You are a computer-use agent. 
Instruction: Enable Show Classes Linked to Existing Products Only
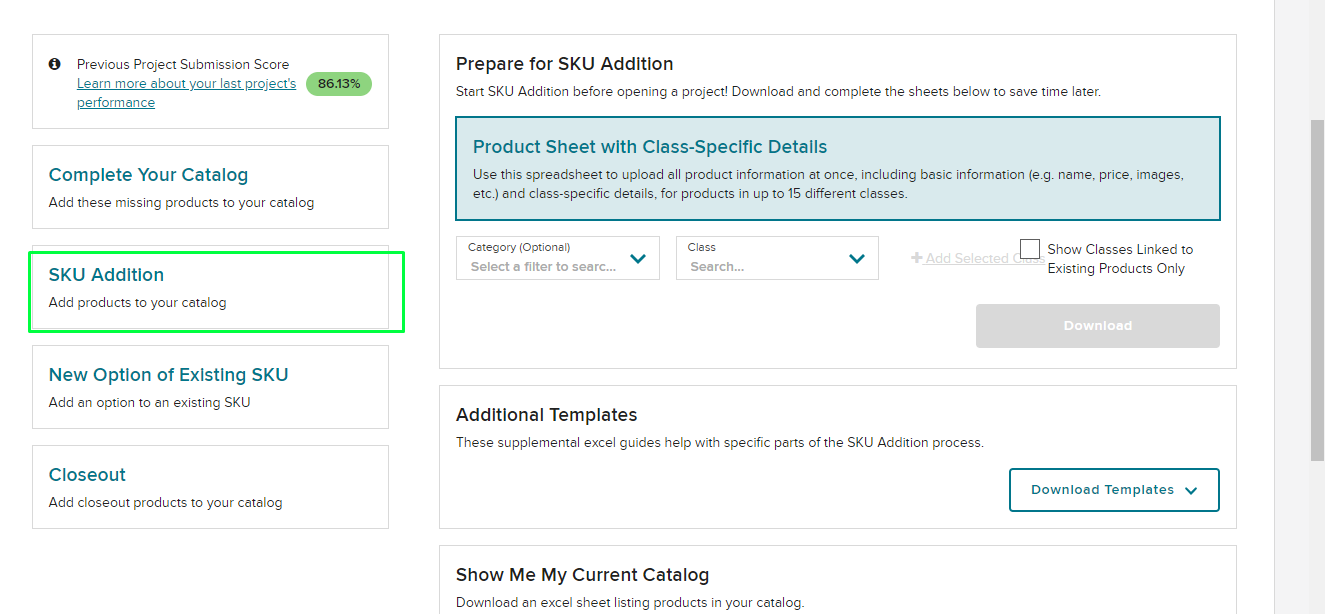tap(1030, 249)
